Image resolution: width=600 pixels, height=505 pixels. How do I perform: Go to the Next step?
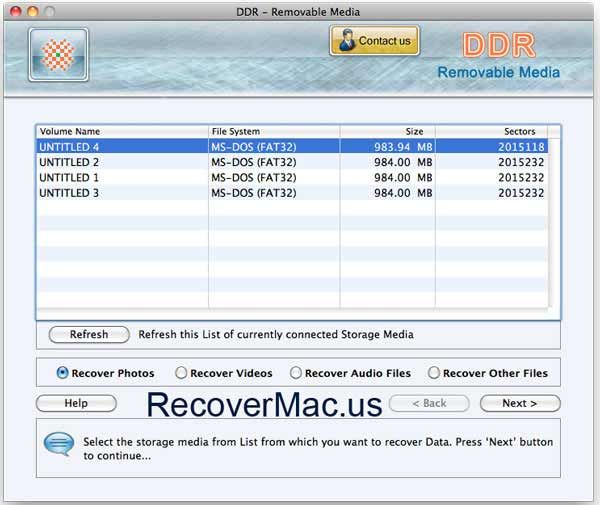pos(520,403)
